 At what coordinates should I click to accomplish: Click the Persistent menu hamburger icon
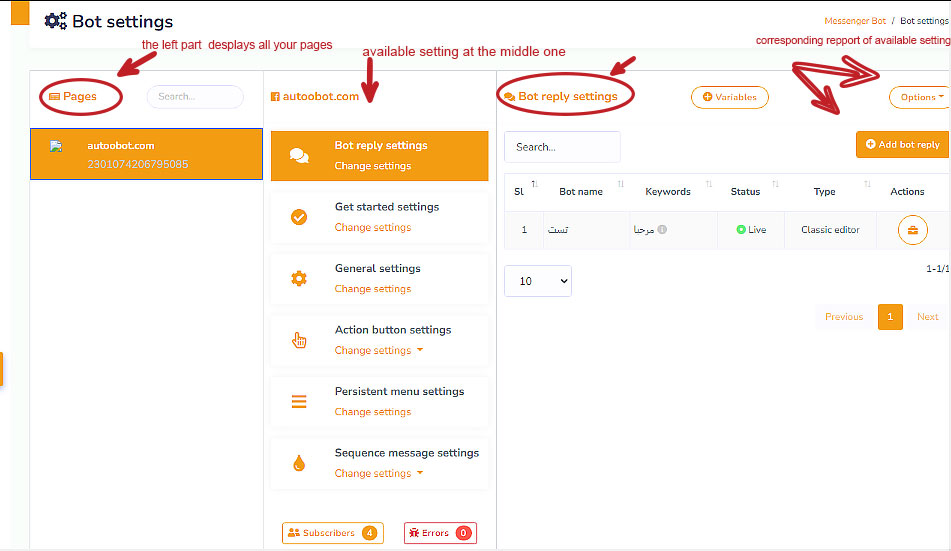coord(298,401)
